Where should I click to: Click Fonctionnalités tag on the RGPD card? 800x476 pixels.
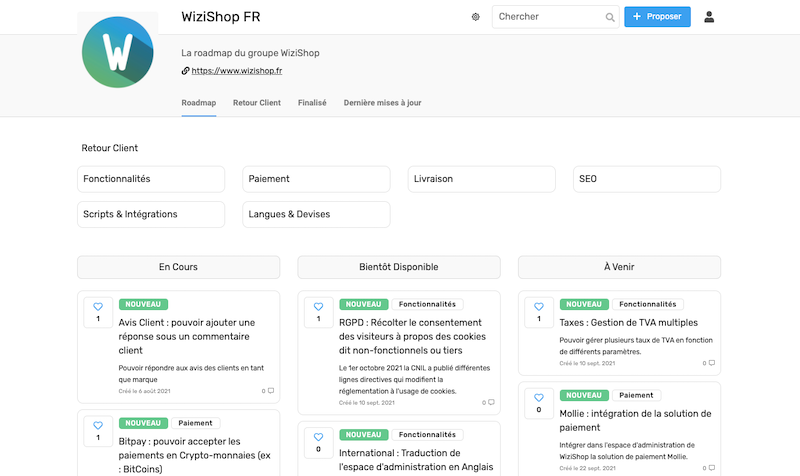(x=428, y=304)
